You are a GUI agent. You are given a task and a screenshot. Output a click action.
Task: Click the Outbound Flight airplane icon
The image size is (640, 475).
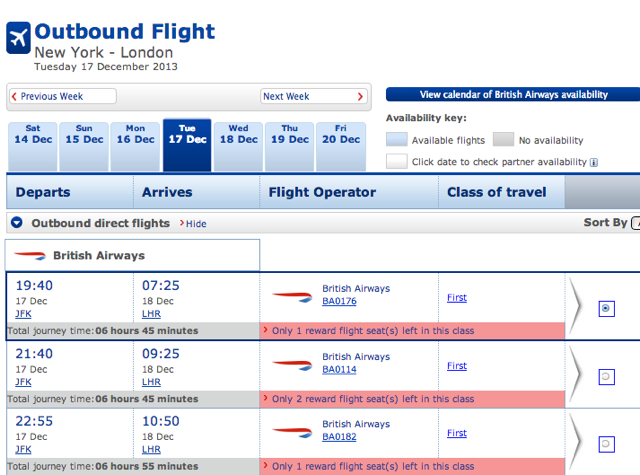(18, 38)
